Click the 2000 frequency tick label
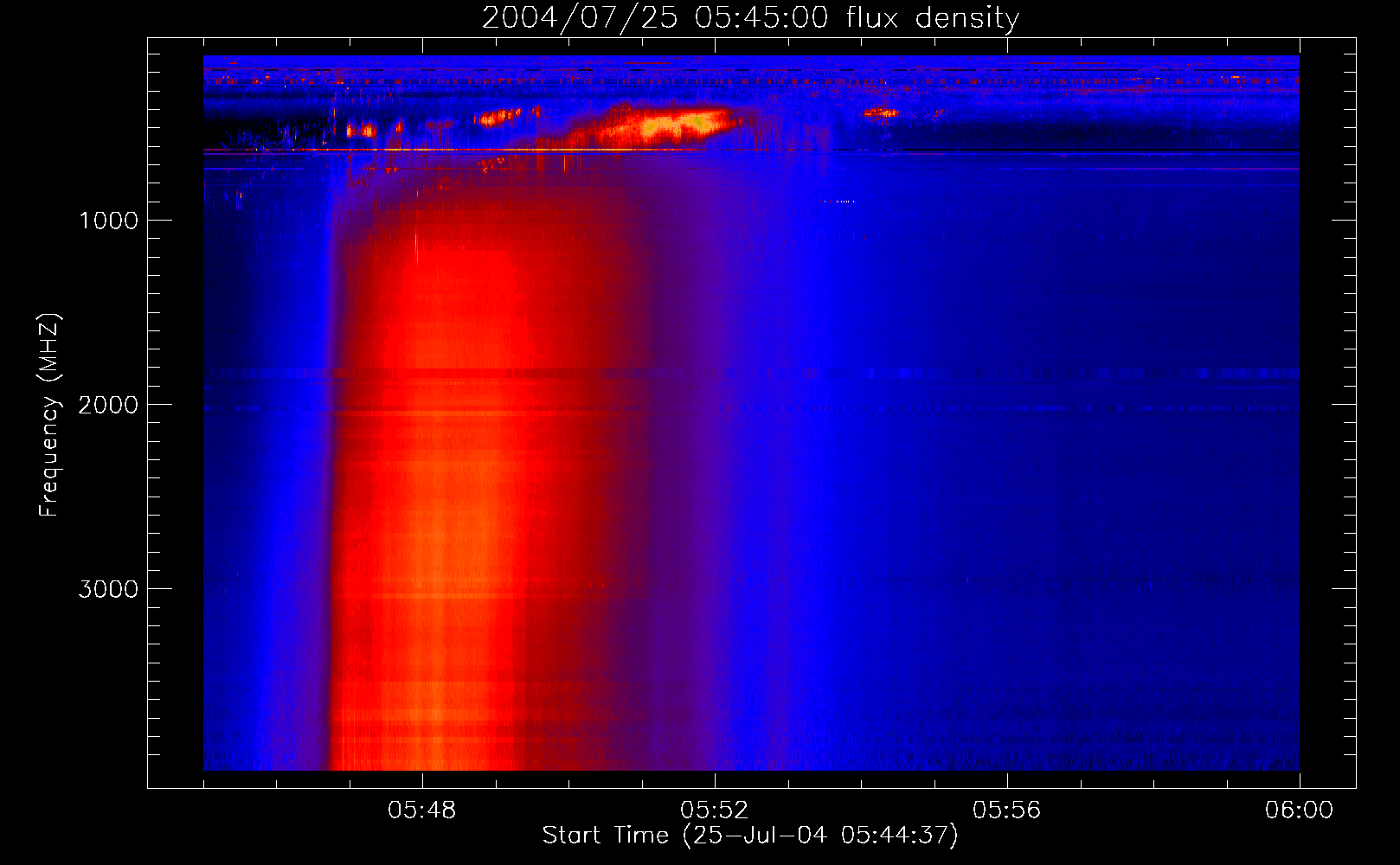Image resolution: width=1400 pixels, height=865 pixels. 108,405
